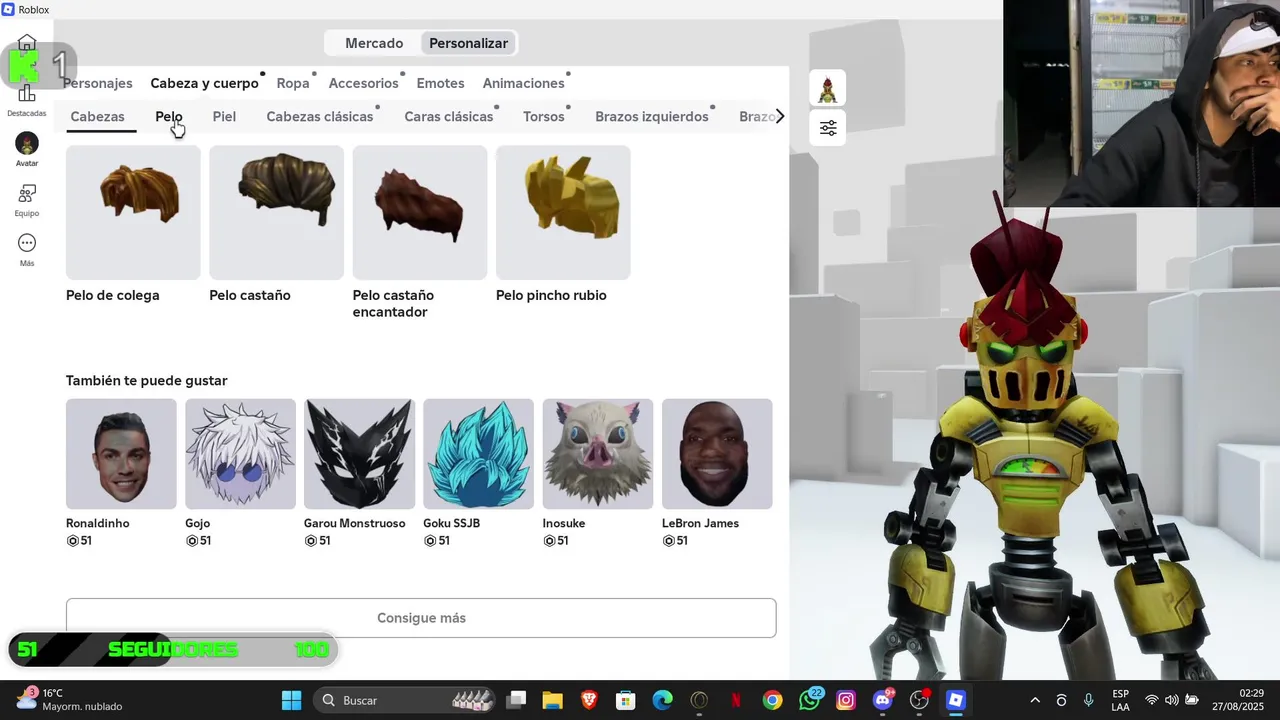Open avatar settings sliders icon
Screen dimensions: 1280x720
828,128
